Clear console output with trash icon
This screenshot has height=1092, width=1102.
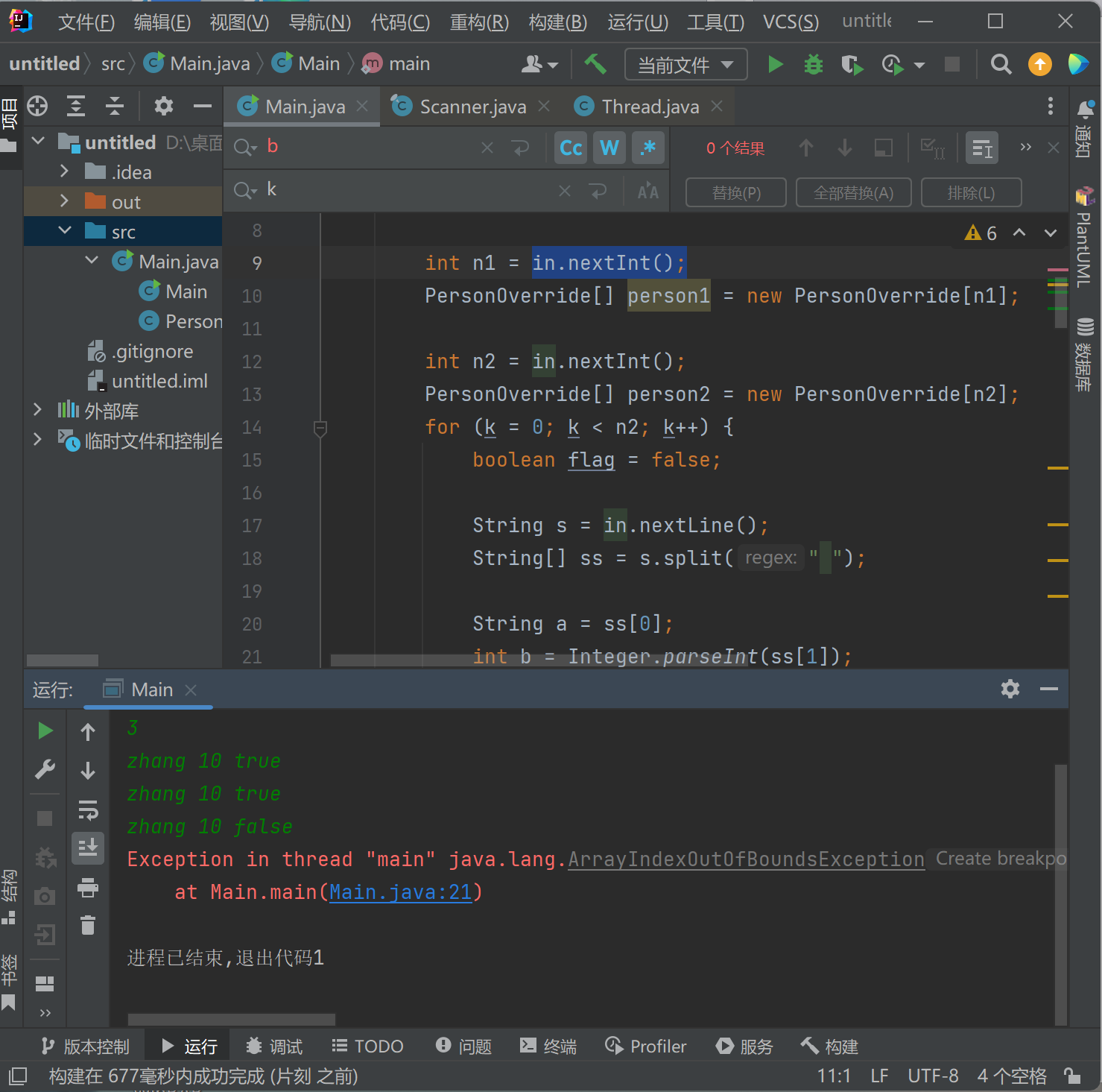point(88,925)
